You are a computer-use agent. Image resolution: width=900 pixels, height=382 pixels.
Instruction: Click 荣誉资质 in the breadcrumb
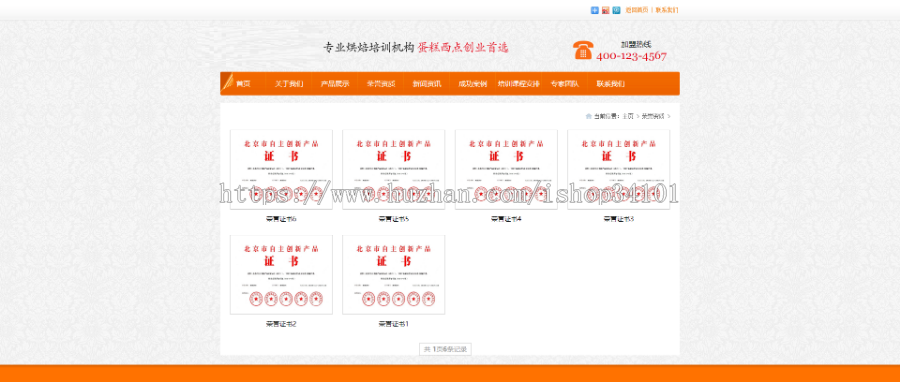pyautogui.click(x=653, y=116)
